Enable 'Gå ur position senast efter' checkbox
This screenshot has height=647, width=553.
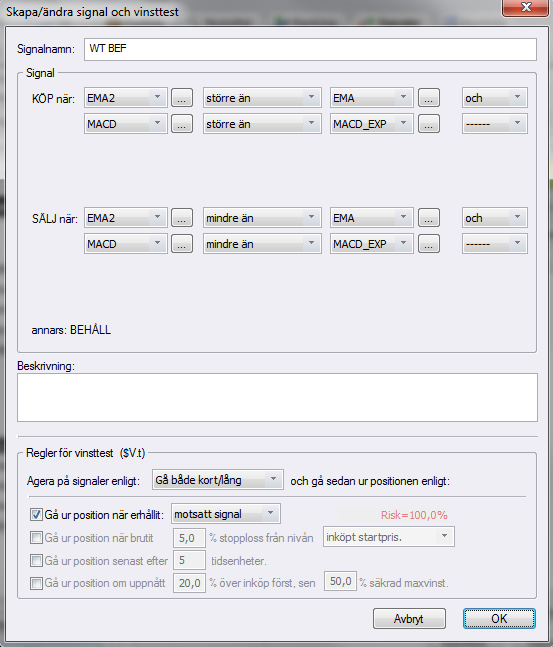pos(36,560)
